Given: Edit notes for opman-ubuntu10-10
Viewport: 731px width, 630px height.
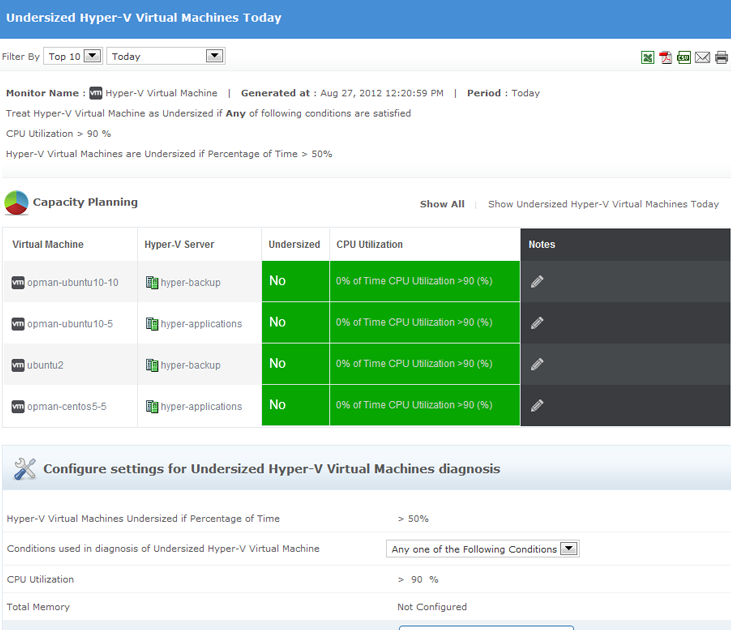Looking at the screenshot, I should click(x=537, y=281).
